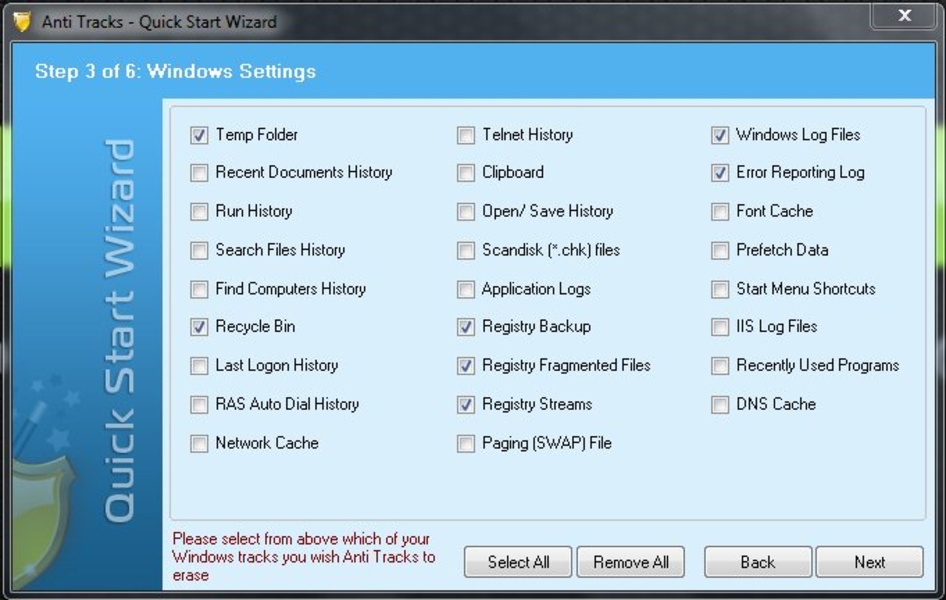Click the Anti Tracks shield icon in title bar
Viewport: 946px width, 600px height.
coord(22,21)
